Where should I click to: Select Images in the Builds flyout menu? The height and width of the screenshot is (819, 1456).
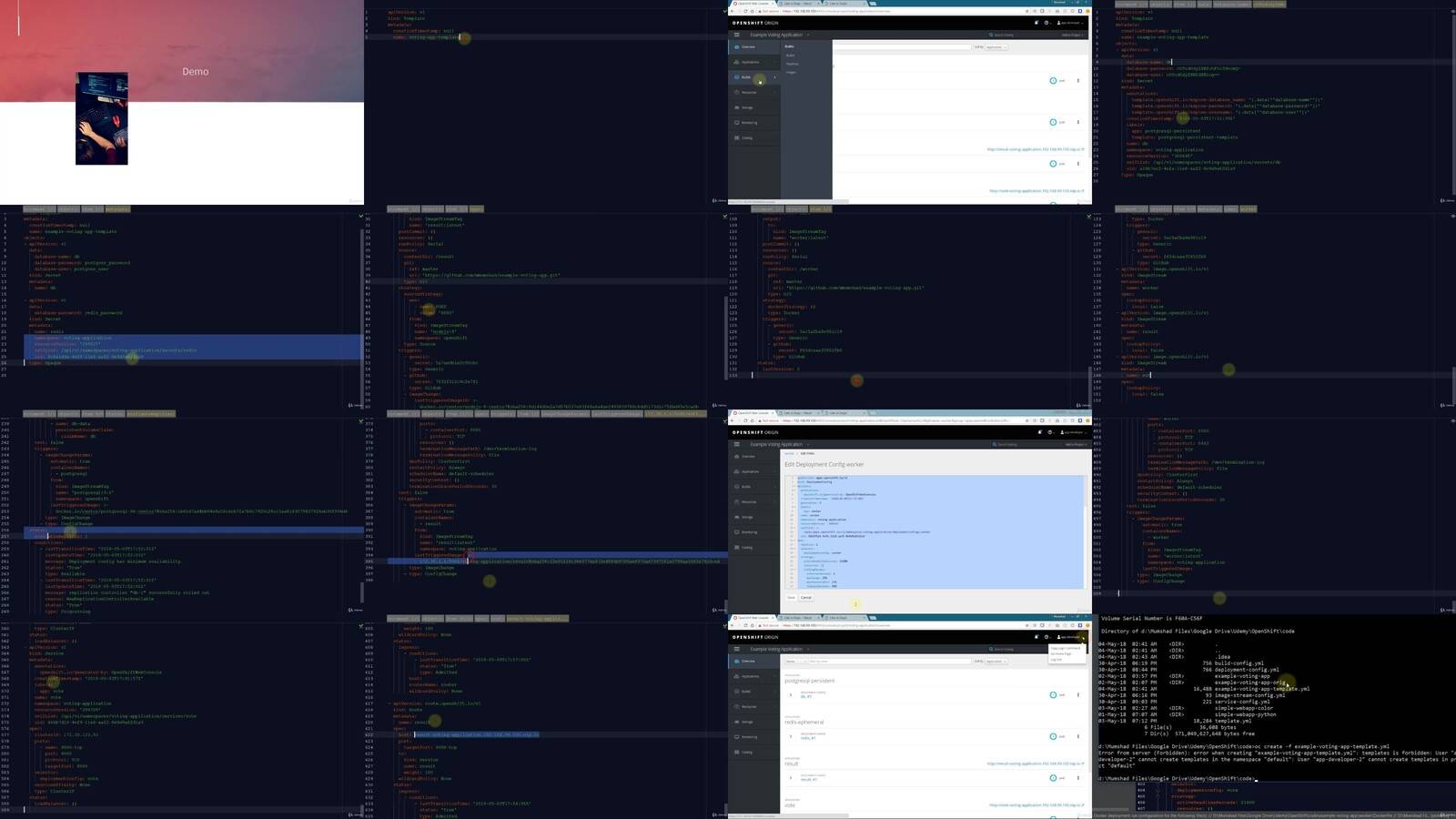point(791,73)
